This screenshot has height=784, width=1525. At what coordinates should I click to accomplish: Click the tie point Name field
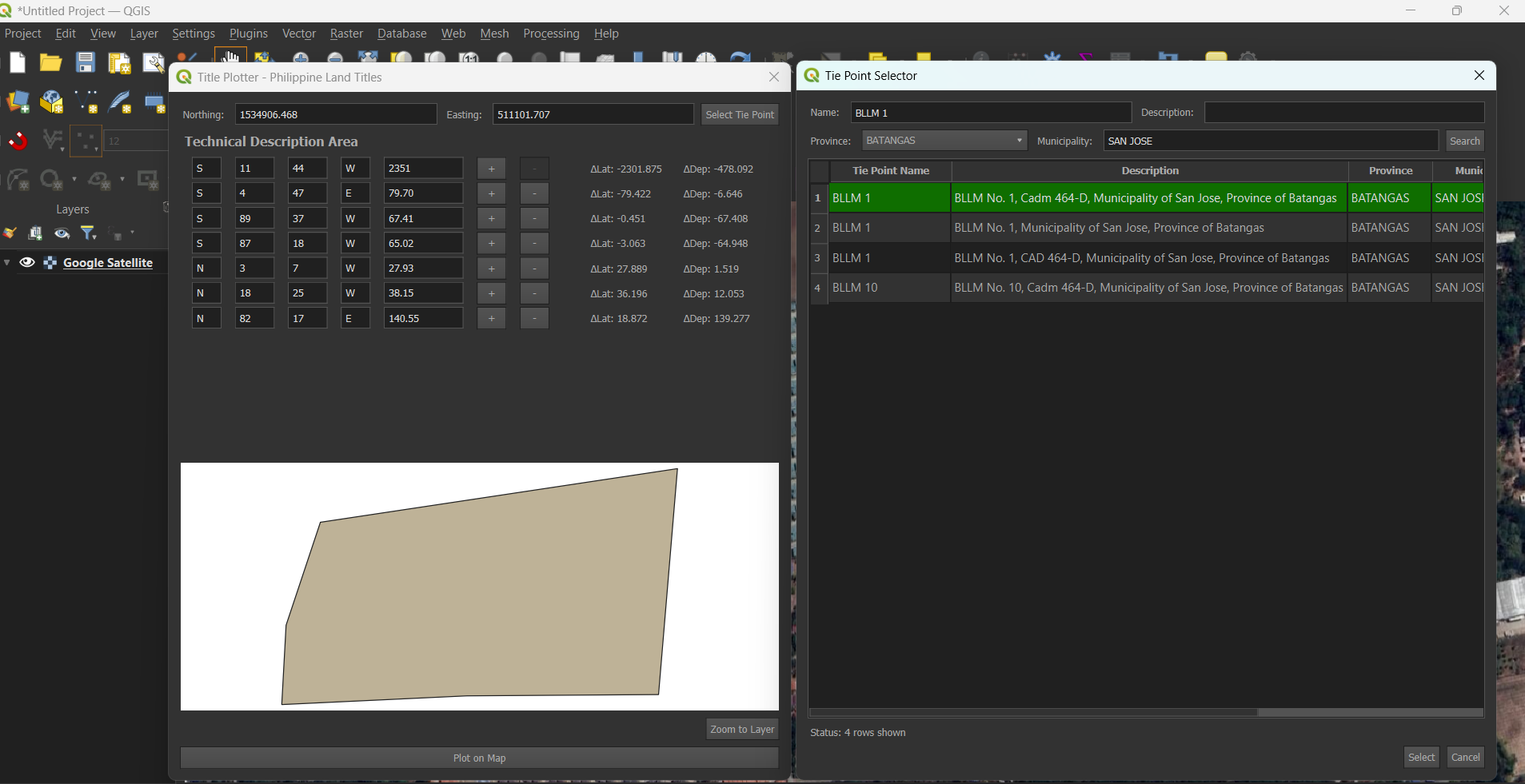(991, 113)
